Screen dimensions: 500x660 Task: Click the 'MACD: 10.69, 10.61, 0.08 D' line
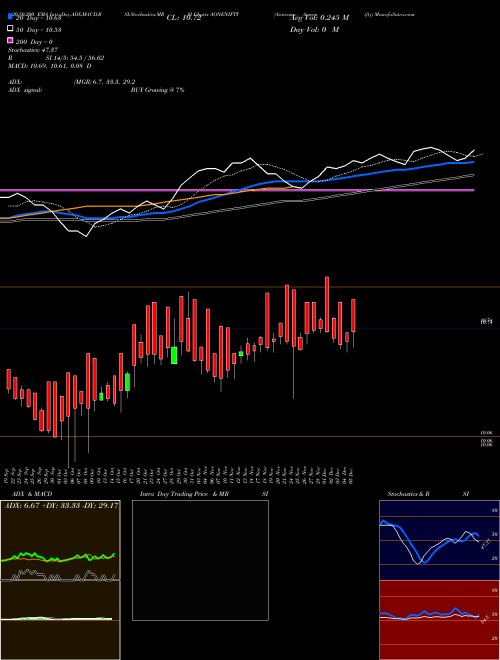(50, 66)
